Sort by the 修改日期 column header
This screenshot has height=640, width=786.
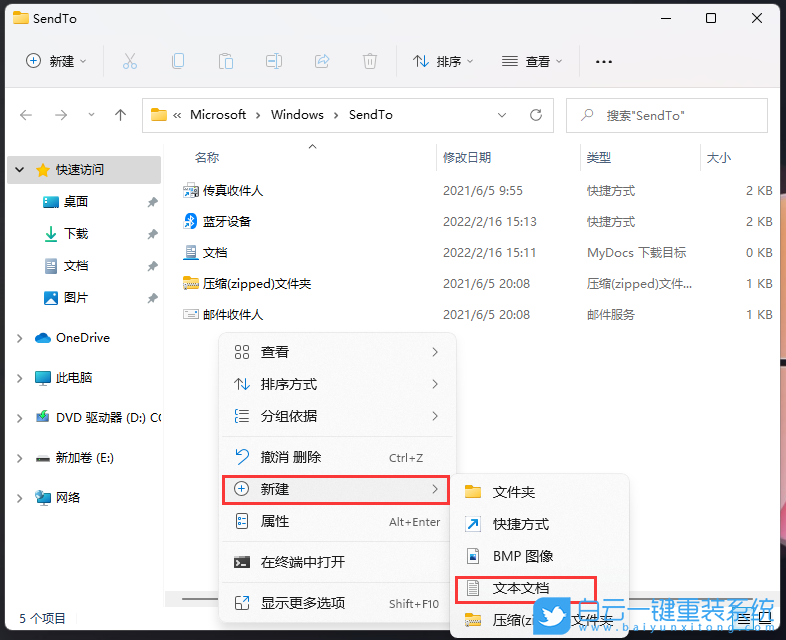click(467, 158)
